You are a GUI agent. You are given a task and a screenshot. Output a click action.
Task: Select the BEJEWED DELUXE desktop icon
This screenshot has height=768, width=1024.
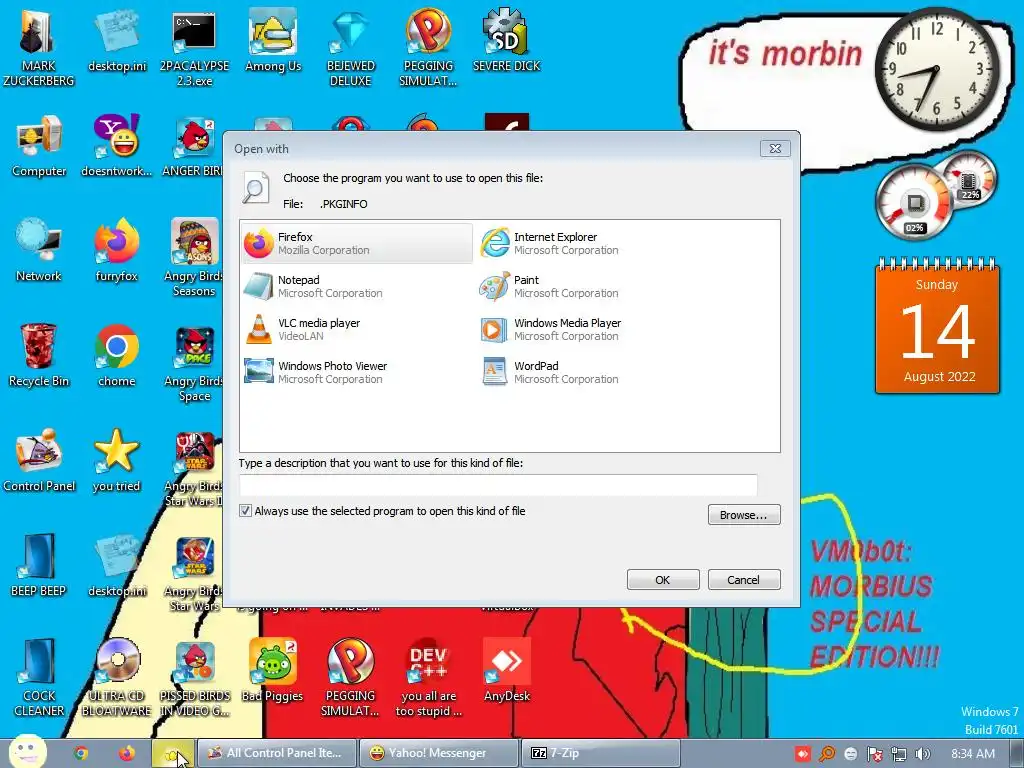click(351, 48)
